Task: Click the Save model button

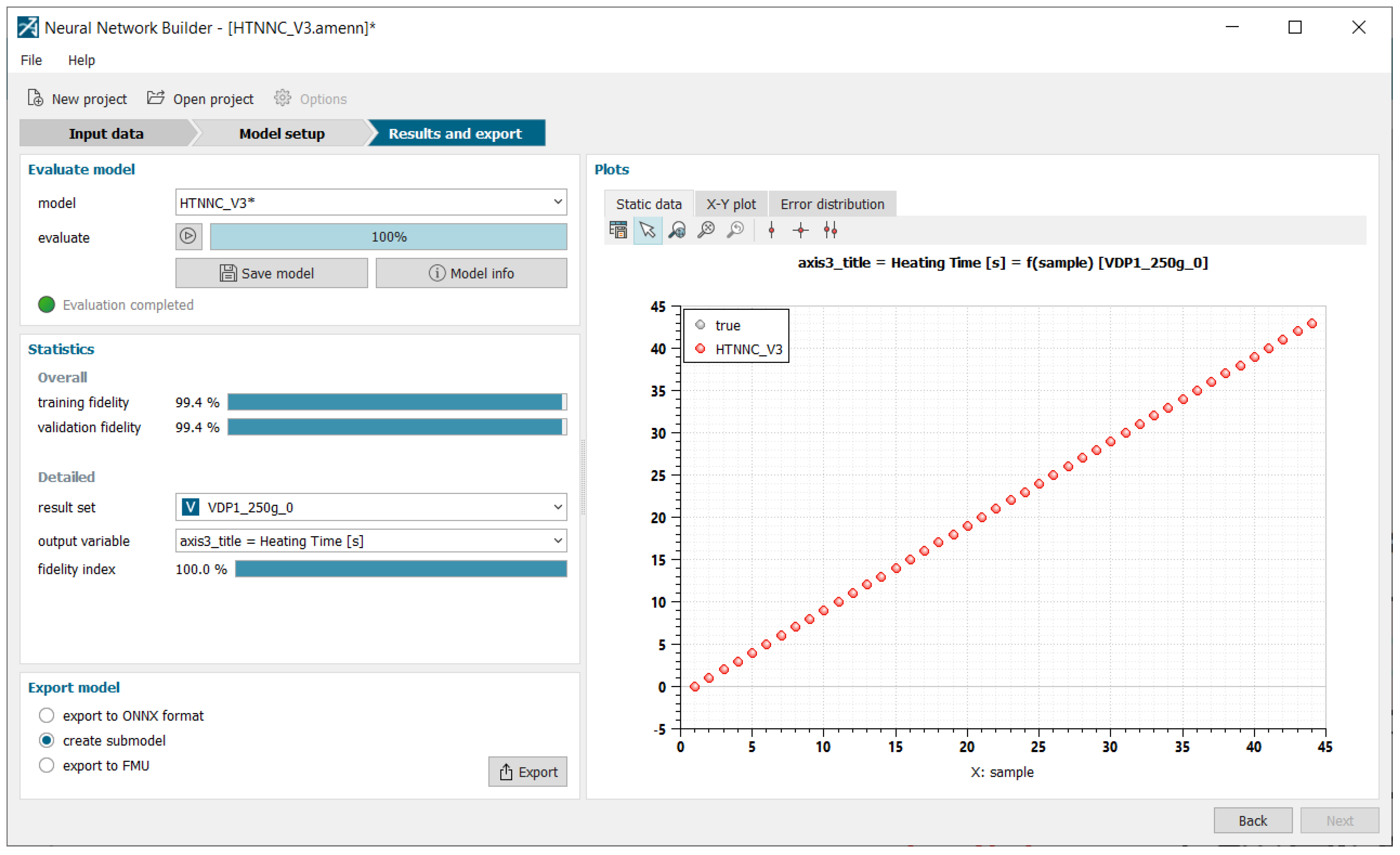Action: coord(271,274)
